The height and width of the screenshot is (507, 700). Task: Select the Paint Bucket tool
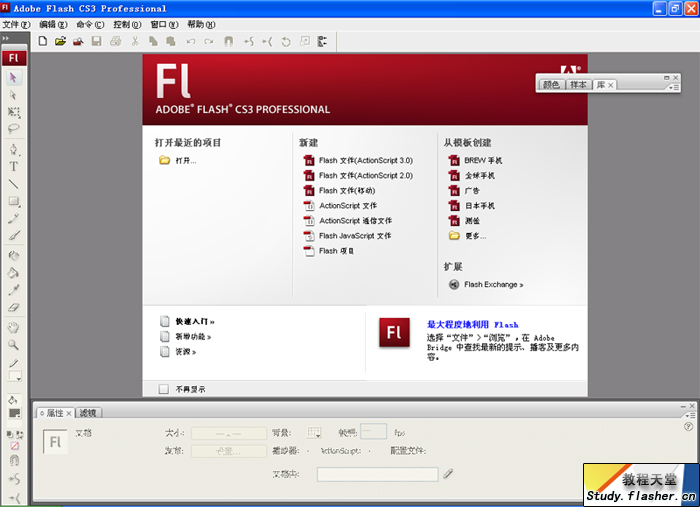(x=14, y=273)
